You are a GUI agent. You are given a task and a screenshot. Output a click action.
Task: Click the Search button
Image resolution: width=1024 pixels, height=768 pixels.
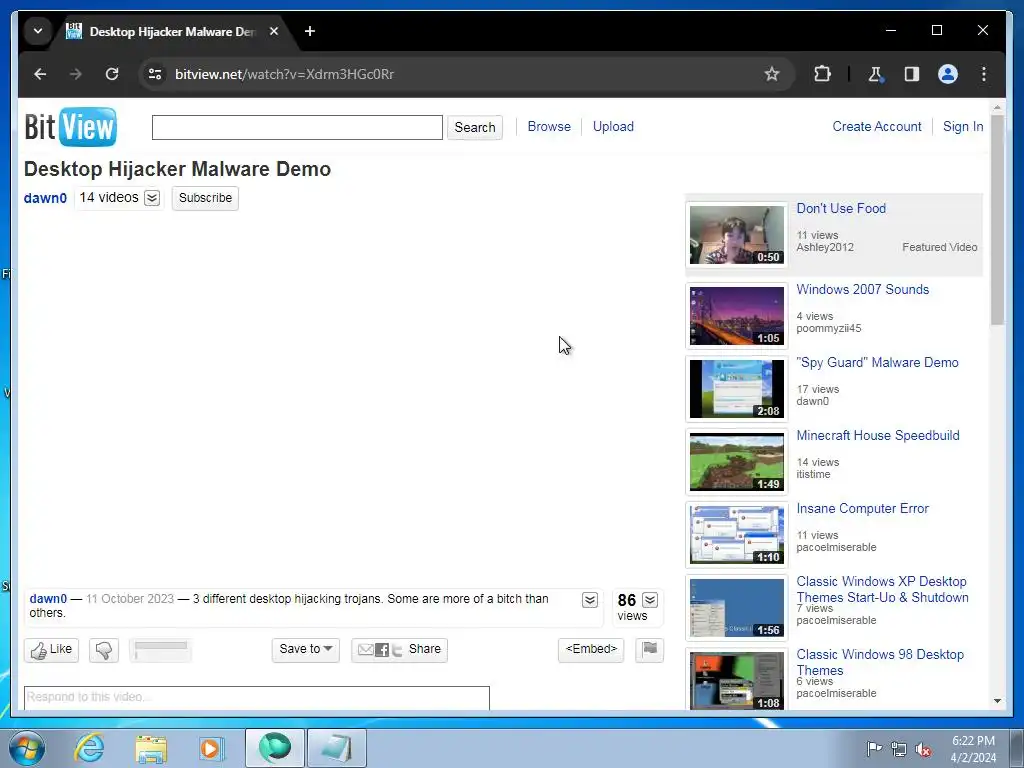[475, 127]
